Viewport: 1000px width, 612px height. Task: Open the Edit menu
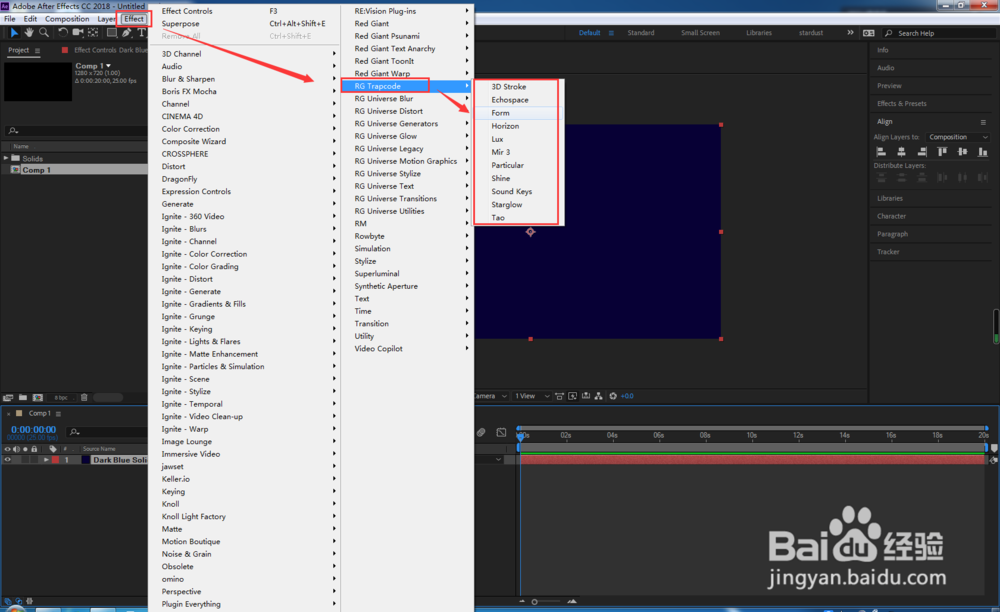point(30,19)
